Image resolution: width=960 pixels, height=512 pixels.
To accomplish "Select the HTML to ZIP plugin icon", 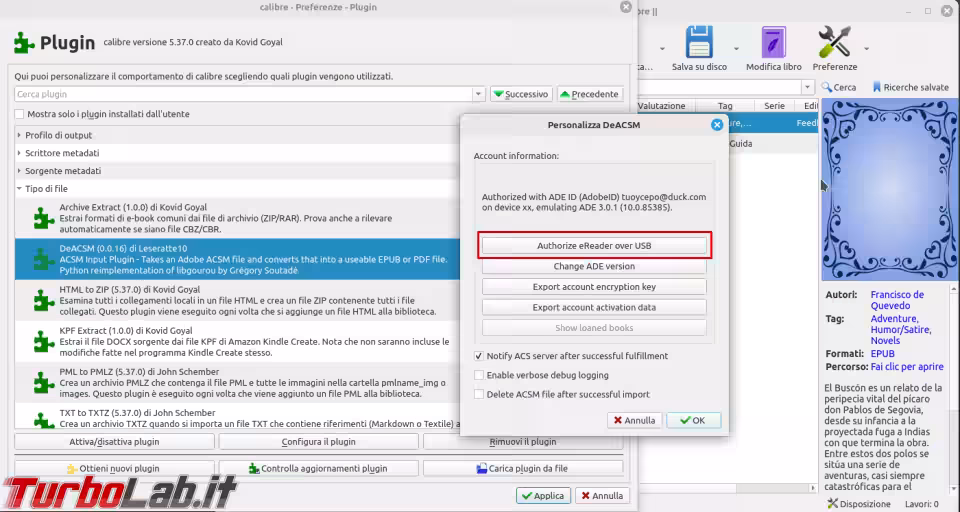I will coord(43,300).
